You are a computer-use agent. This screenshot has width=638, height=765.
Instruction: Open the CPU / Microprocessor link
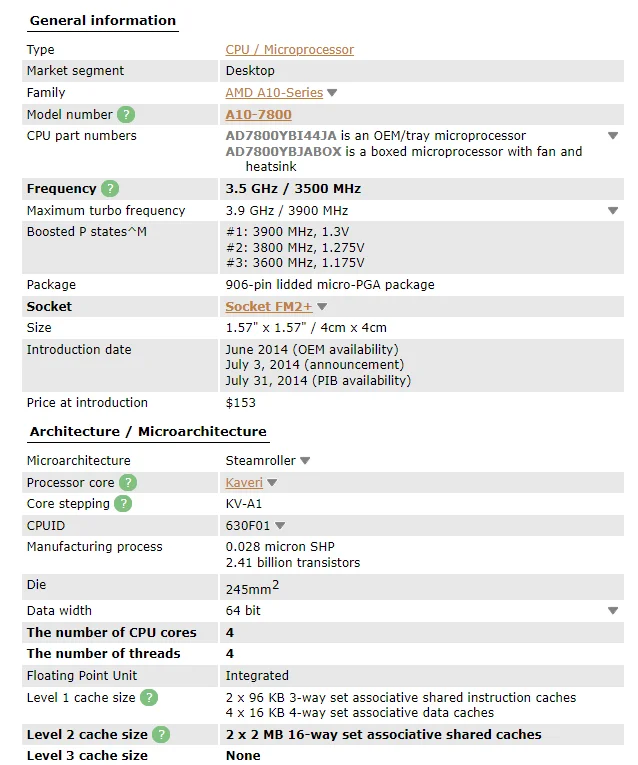tap(289, 50)
